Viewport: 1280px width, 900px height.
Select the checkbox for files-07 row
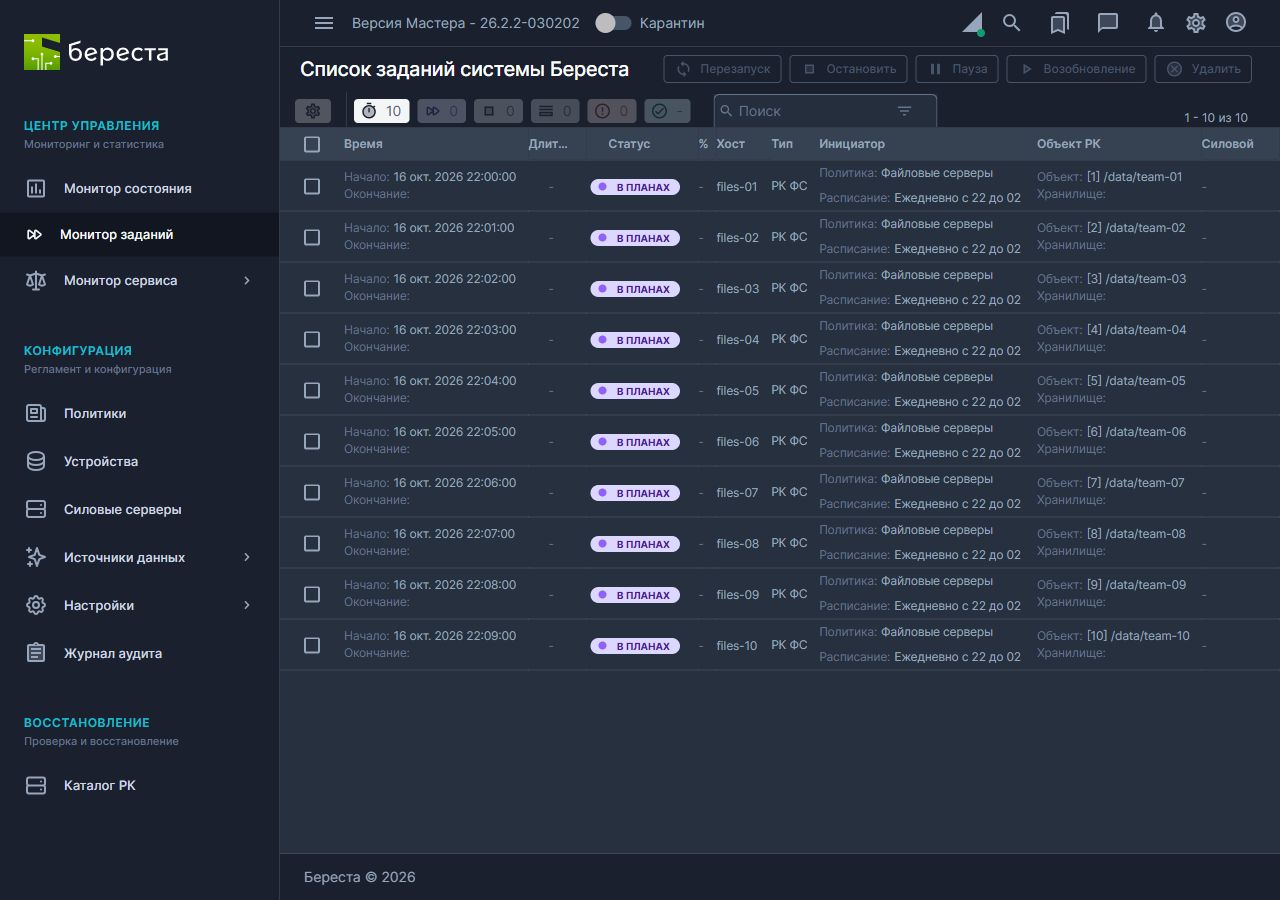(312, 492)
